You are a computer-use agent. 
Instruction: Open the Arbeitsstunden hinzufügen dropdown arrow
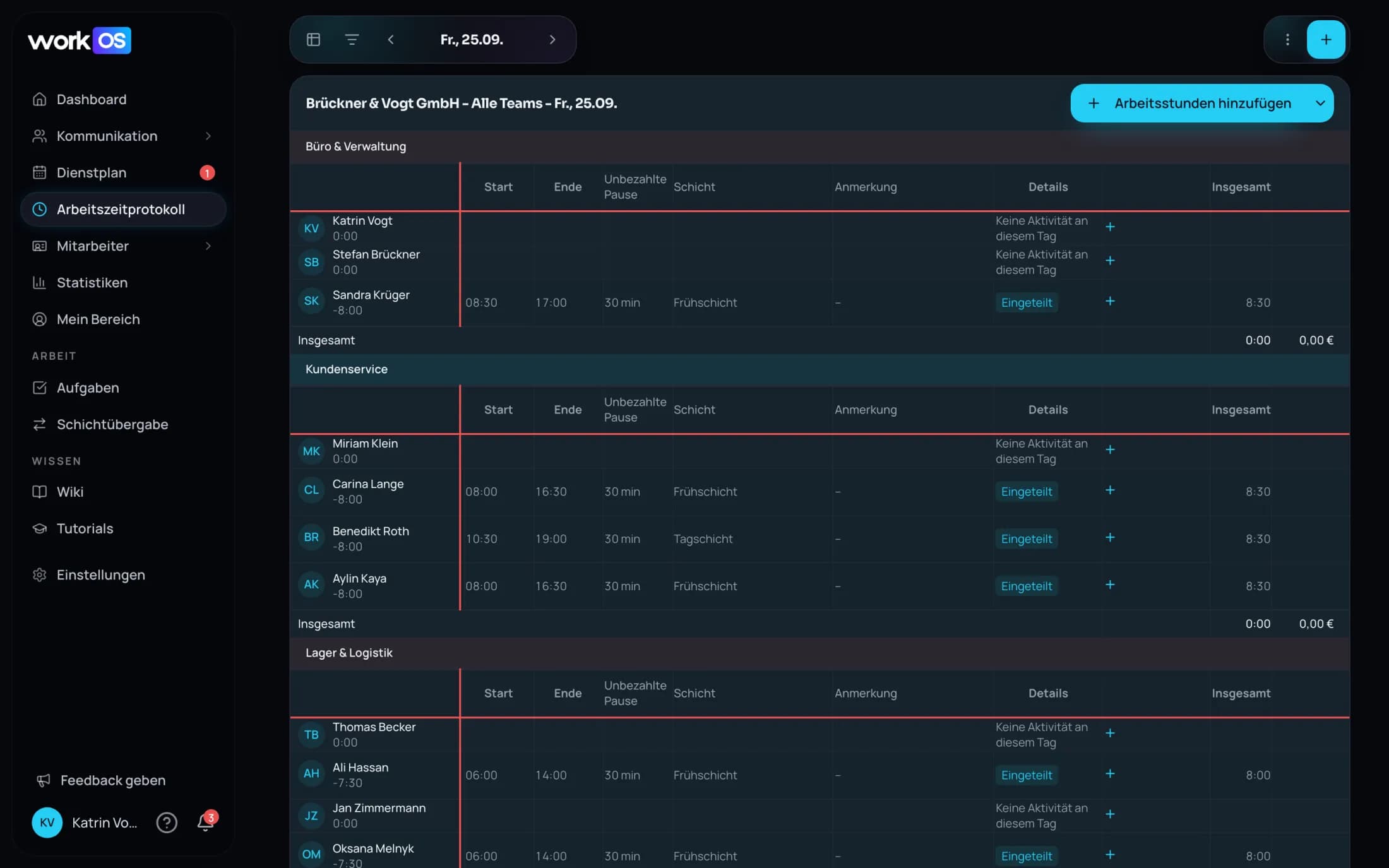click(1320, 104)
